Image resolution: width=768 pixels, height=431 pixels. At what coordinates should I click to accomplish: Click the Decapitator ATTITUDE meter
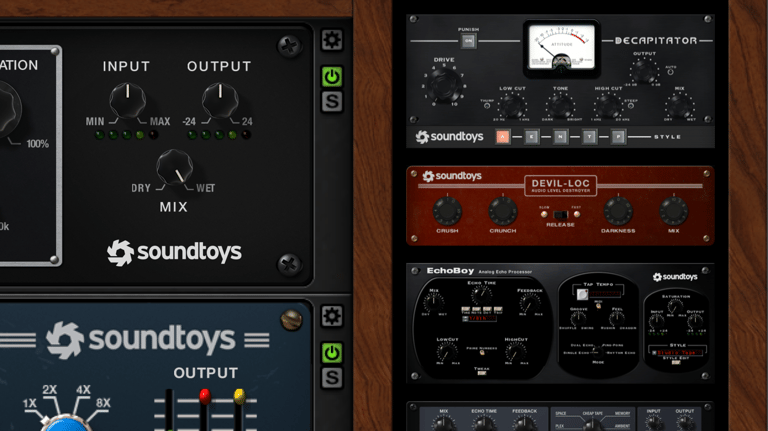coord(561,47)
